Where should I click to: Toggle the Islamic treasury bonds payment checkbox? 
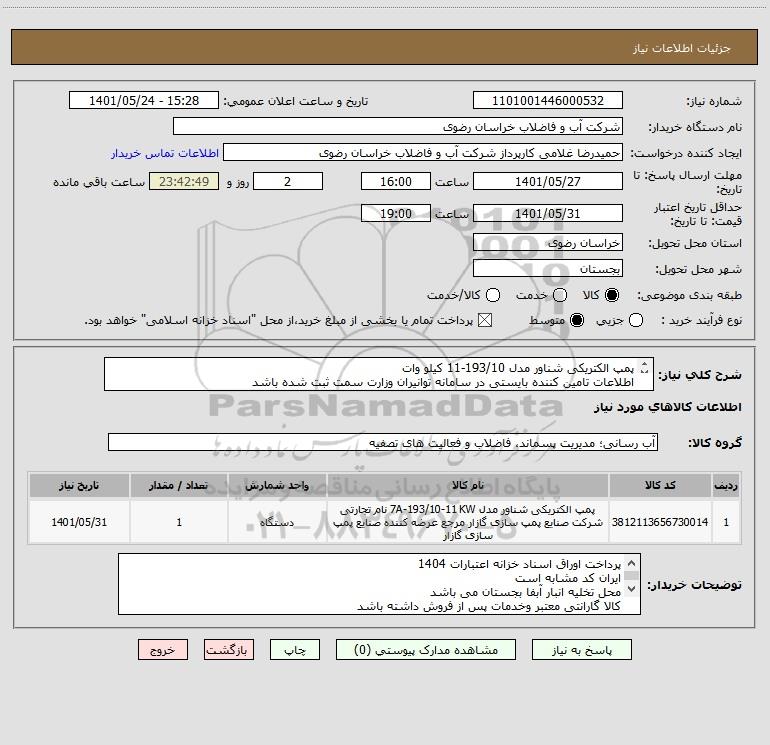tap(485, 320)
